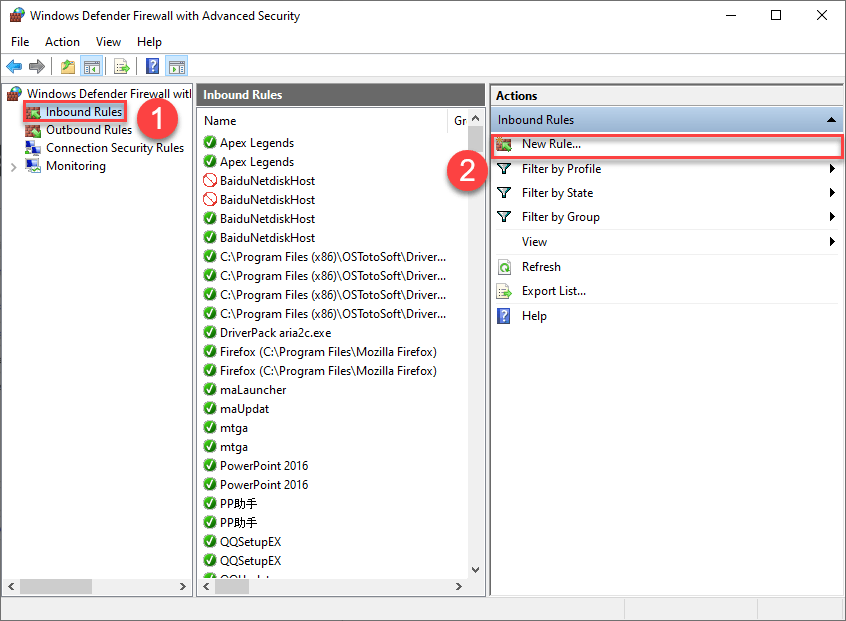Toggle the Show/Hide Console Tree toolbar icon
Screen dimensions: 846x621
coord(92,67)
